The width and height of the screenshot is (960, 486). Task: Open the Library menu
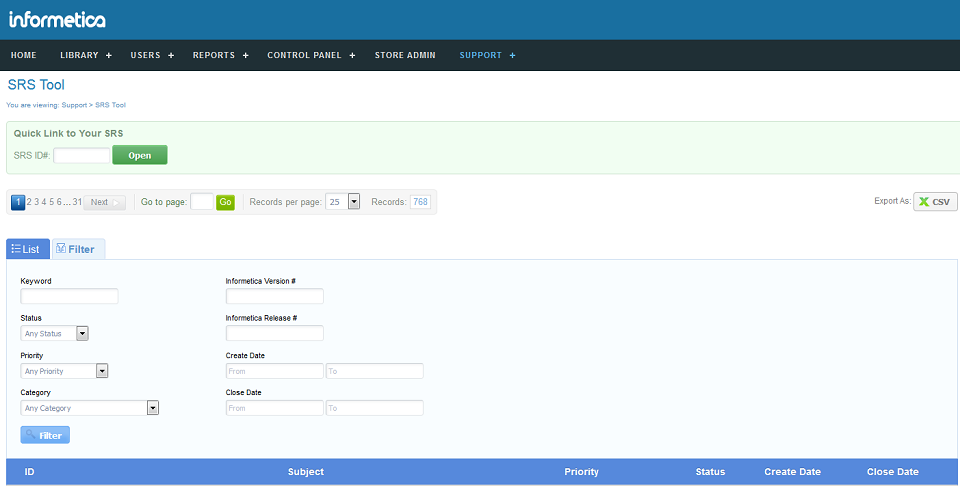pyautogui.click(x=79, y=55)
